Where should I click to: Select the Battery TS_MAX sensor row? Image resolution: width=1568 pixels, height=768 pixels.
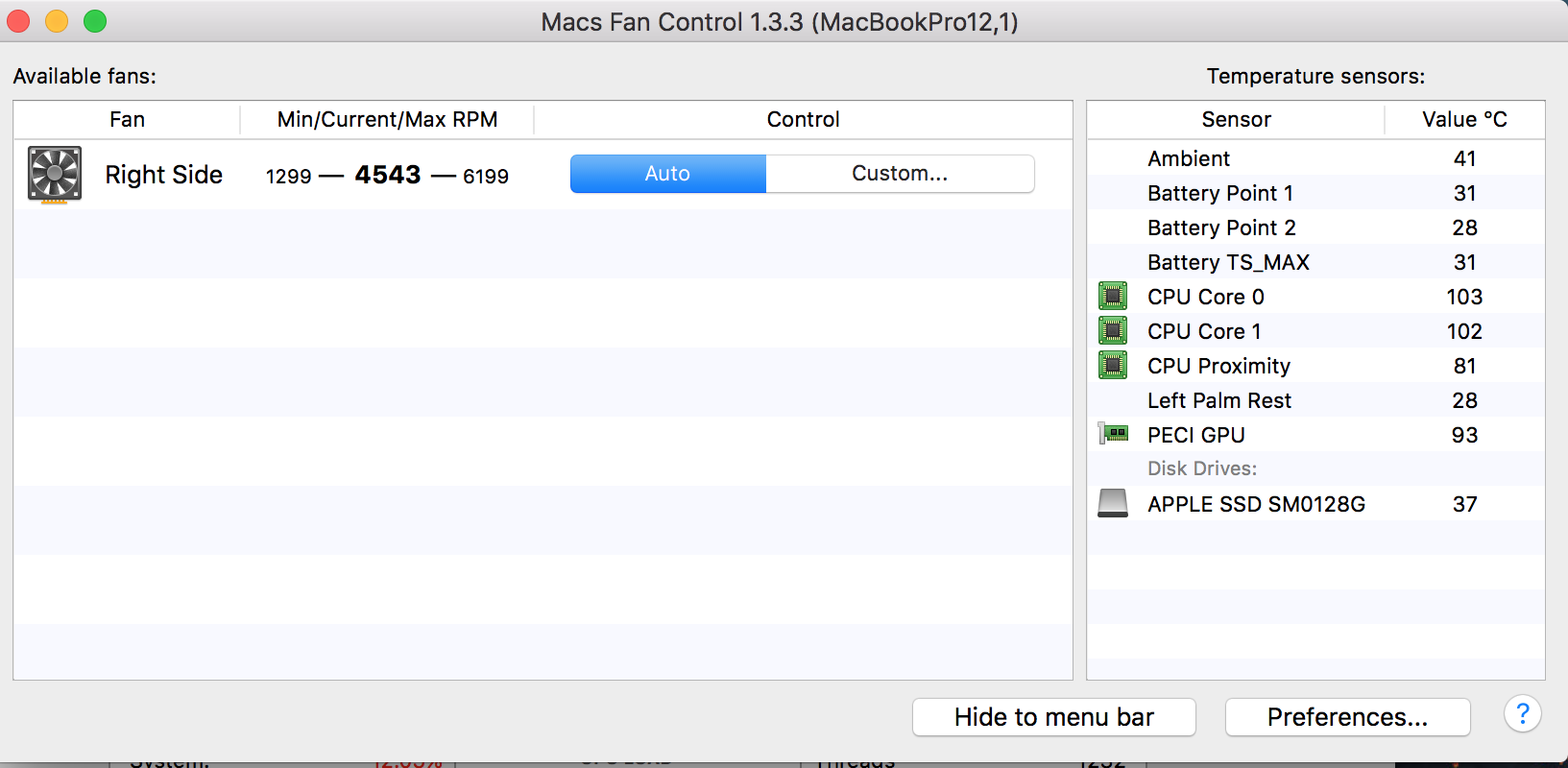coord(1316,262)
